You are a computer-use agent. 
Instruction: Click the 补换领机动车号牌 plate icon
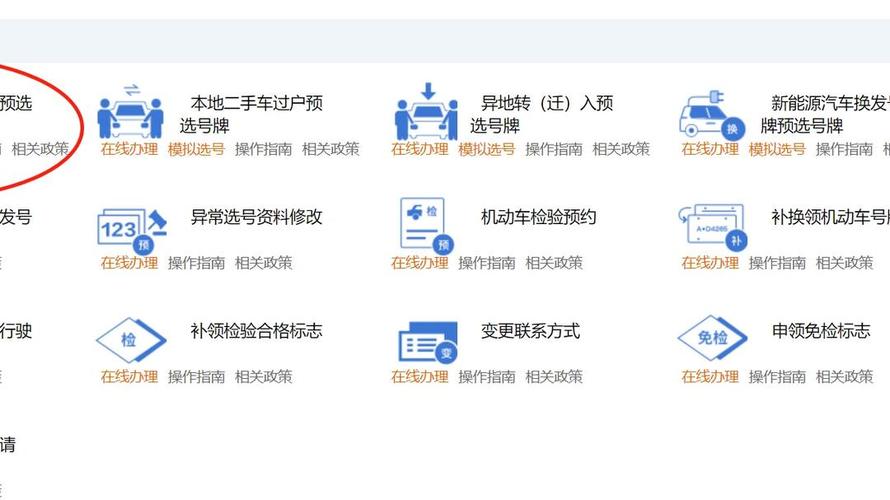tap(712, 226)
